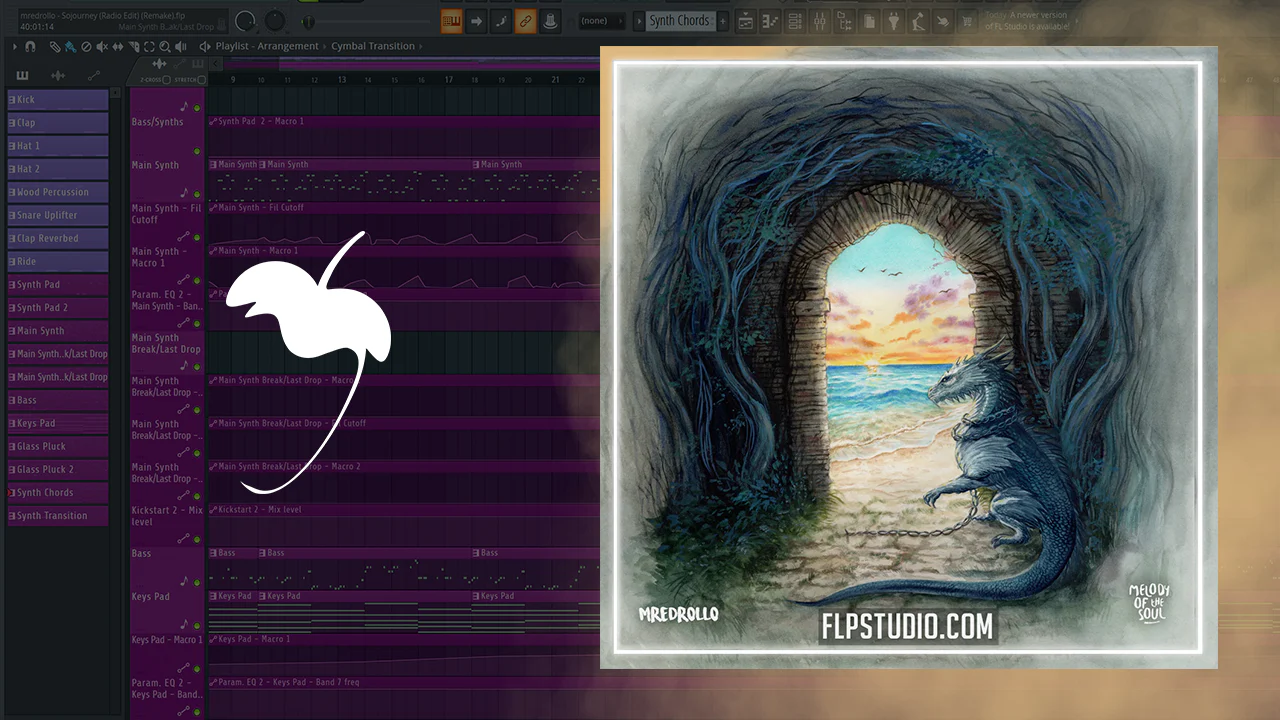
Task: Select Clap Reverbed in the picker list
Action: coord(58,238)
